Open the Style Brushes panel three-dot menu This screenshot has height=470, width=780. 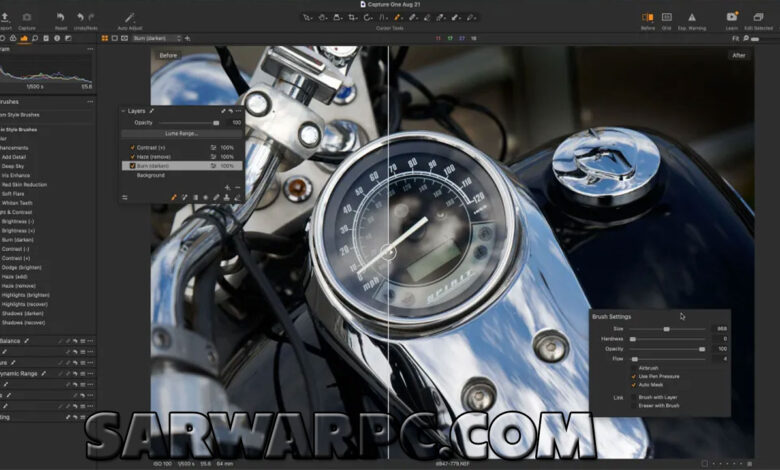pos(90,101)
